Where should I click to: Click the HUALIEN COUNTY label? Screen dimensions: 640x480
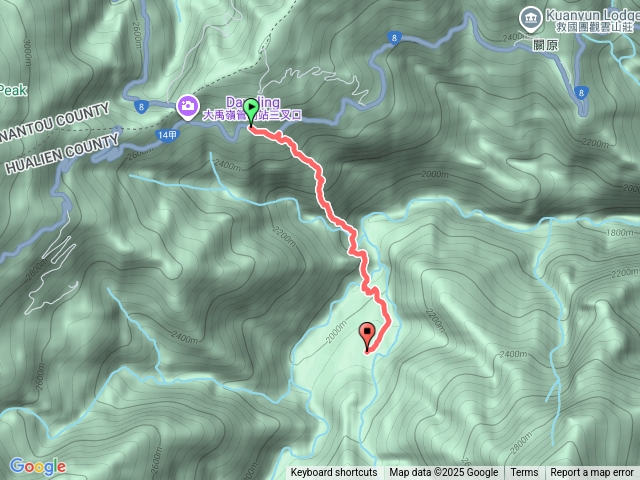click(62, 154)
